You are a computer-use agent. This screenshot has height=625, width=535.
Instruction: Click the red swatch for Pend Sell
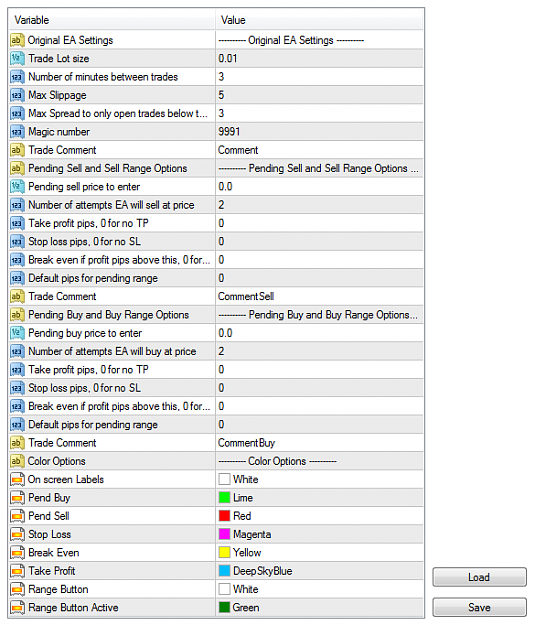[224, 516]
